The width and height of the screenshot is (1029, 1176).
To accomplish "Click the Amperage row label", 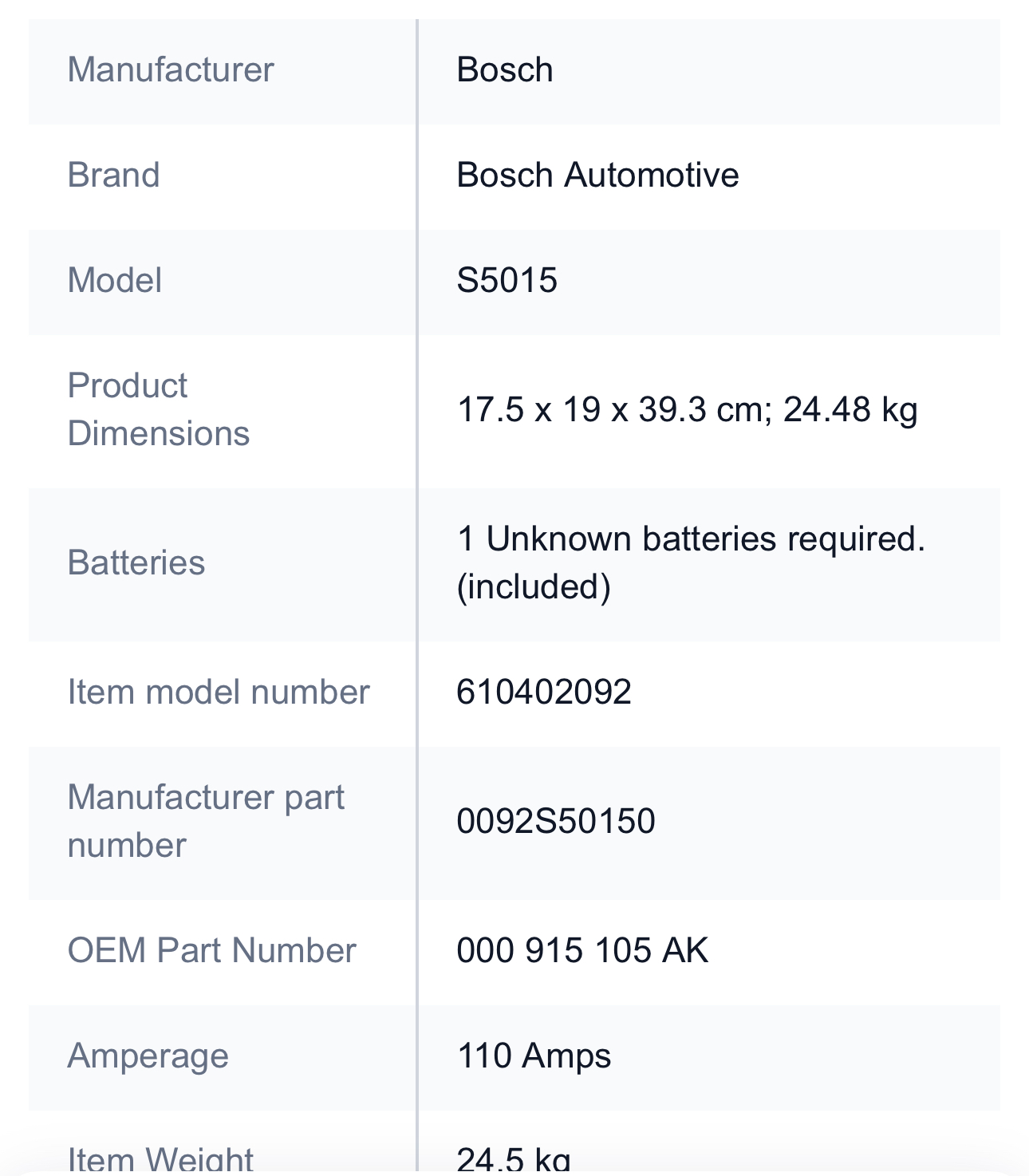I will 148,1056.
